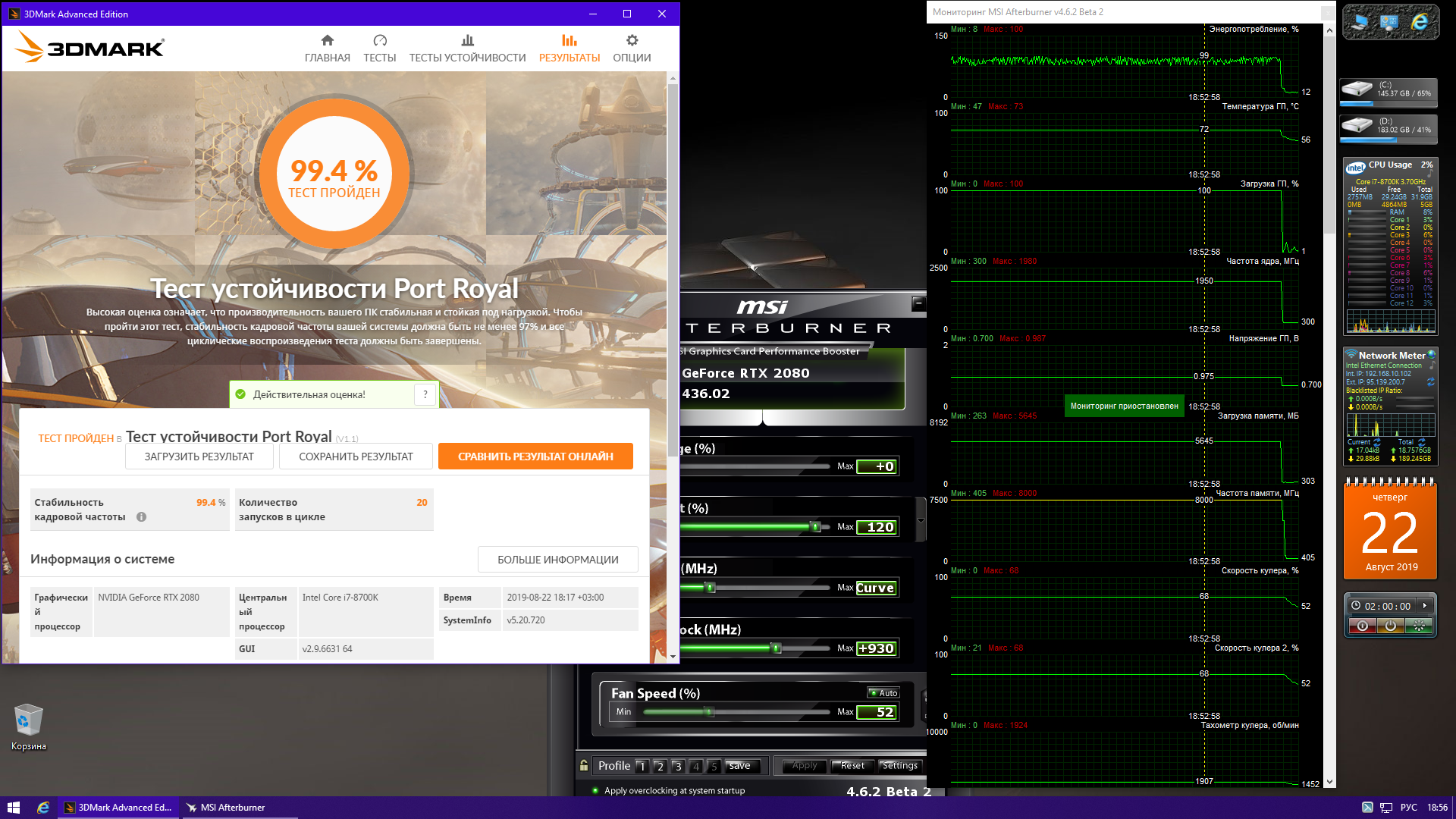Select Afterburner profile slot 2
The height and width of the screenshot is (819, 1456).
coord(660,767)
